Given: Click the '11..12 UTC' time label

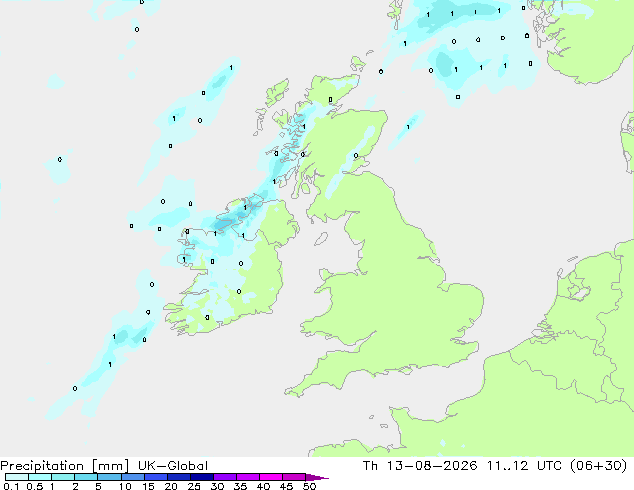Looking at the screenshot, I should tap(524, 466).
